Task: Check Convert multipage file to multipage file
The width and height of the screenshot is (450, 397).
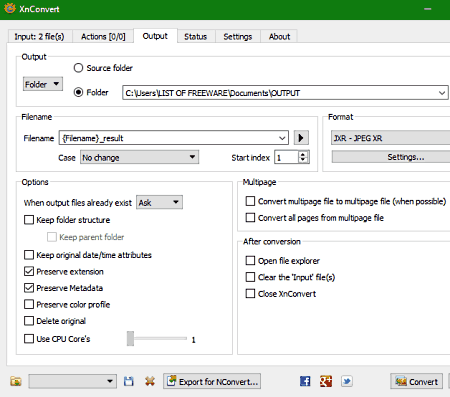Action: (x=250, y=201)
